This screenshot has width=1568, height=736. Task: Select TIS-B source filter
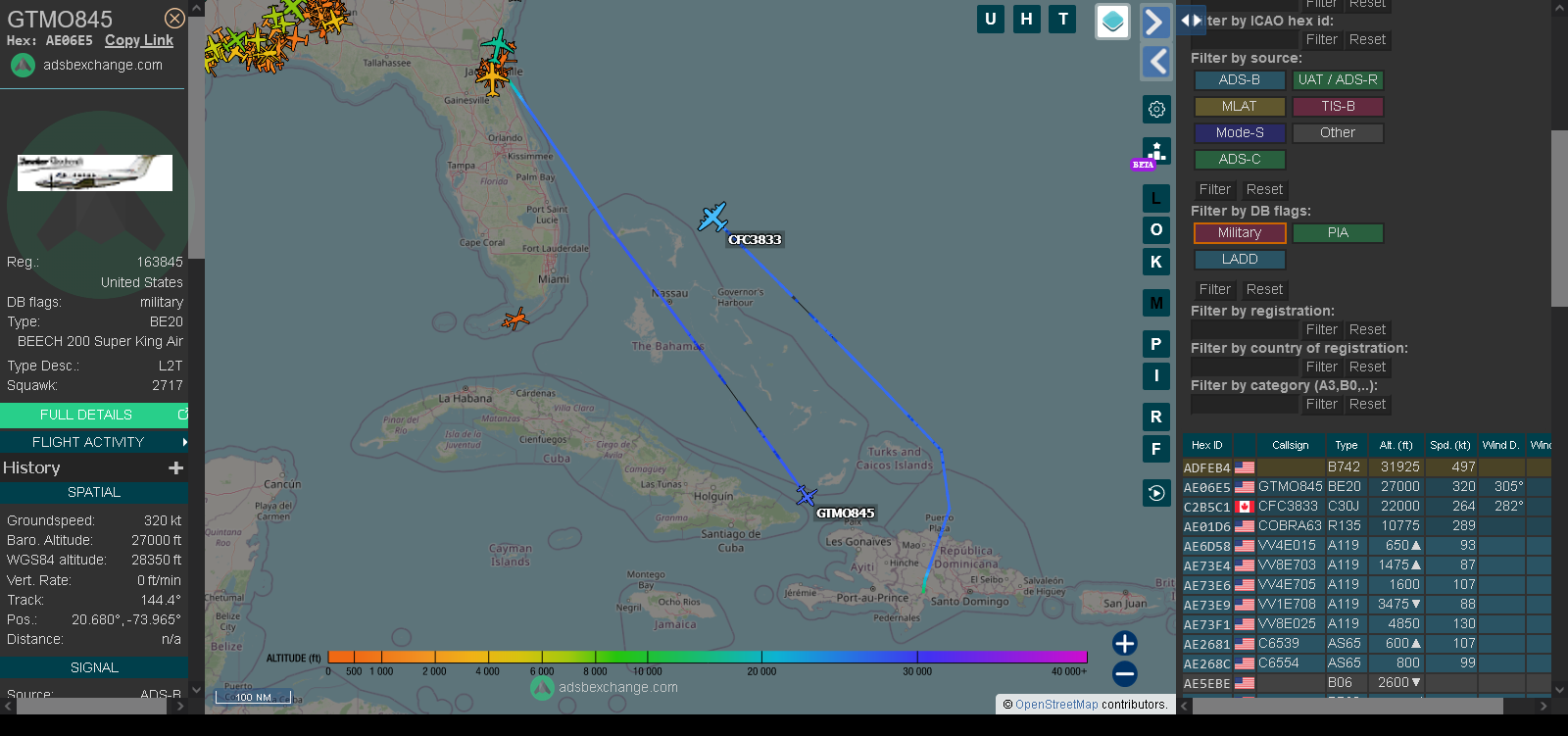click(1338, 107)
